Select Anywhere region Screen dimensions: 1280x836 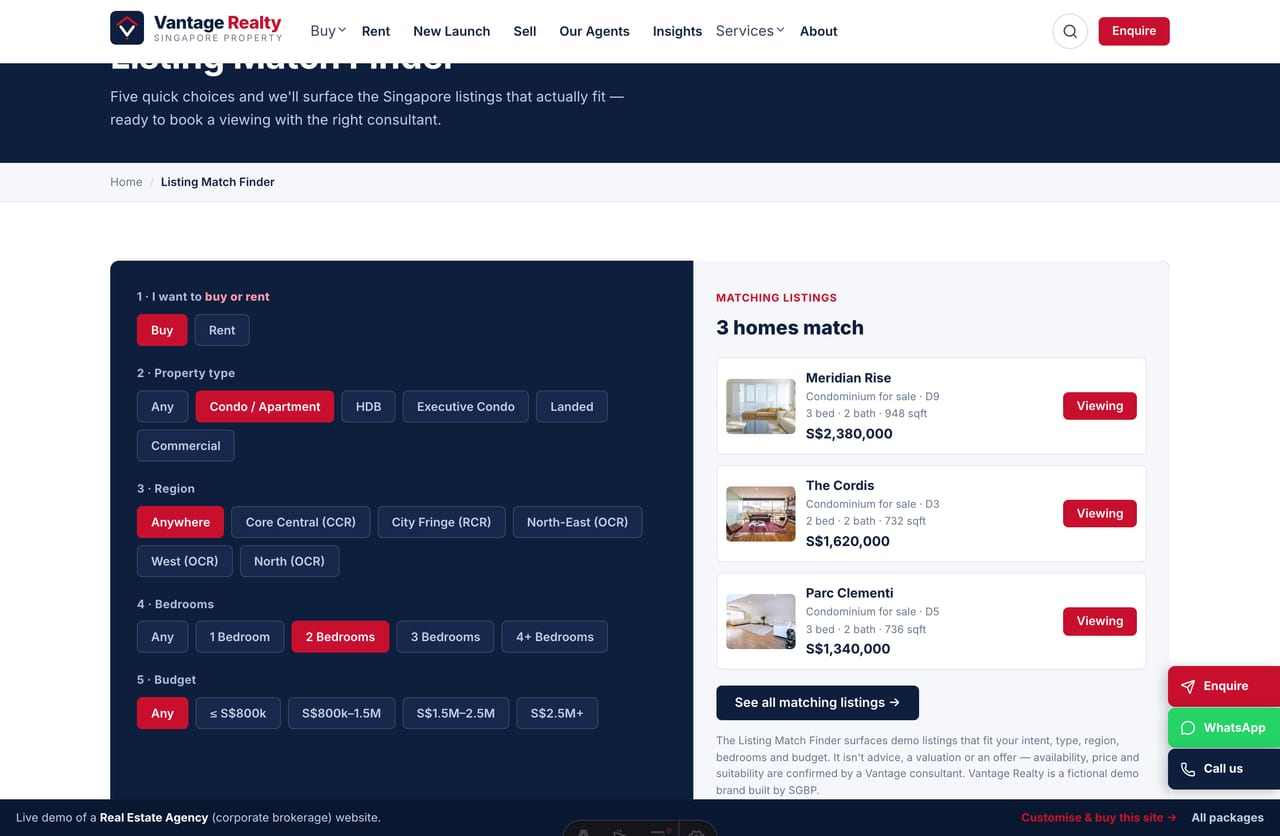pos(181,522)
